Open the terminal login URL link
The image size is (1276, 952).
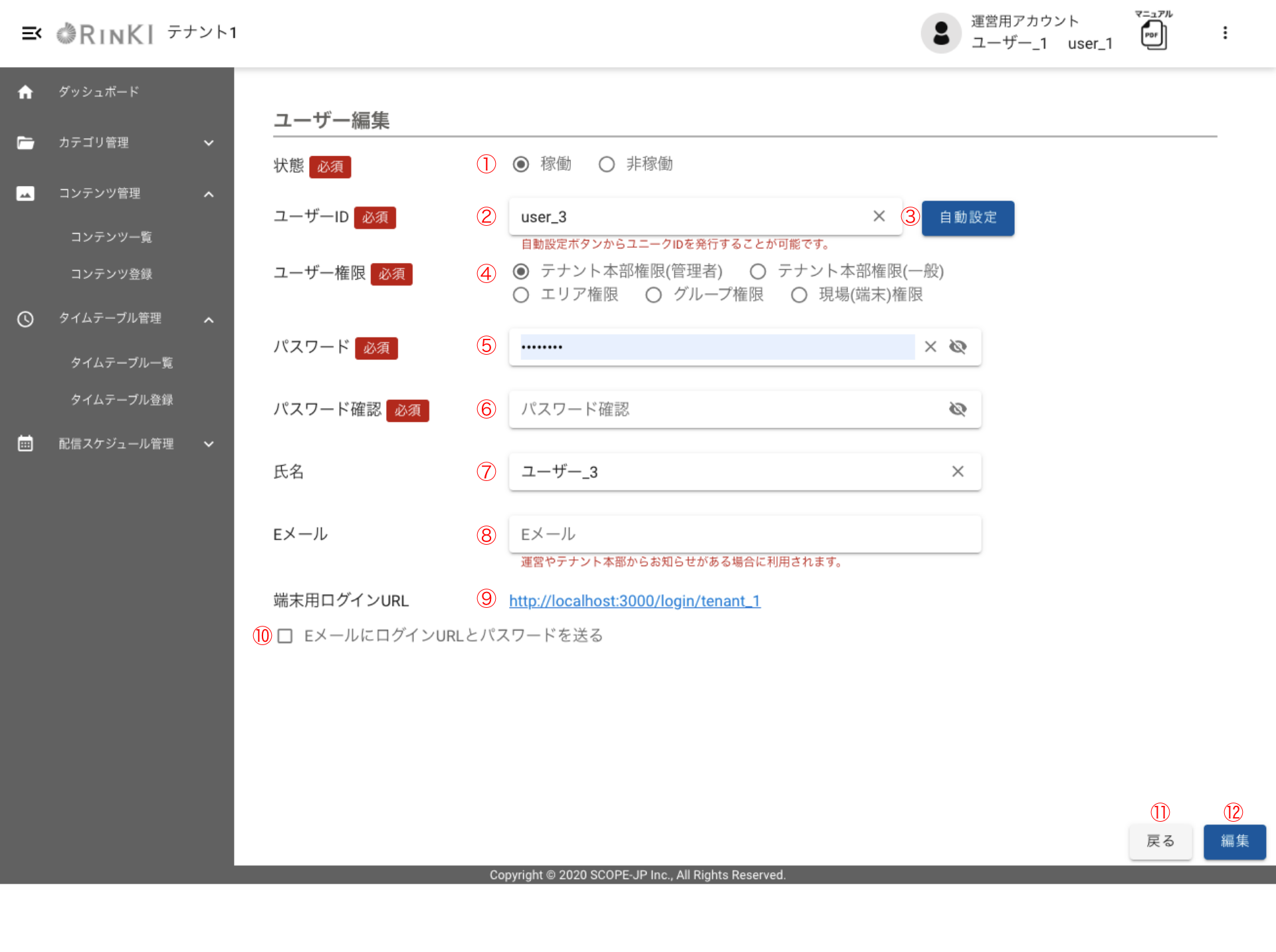[634, 601]
